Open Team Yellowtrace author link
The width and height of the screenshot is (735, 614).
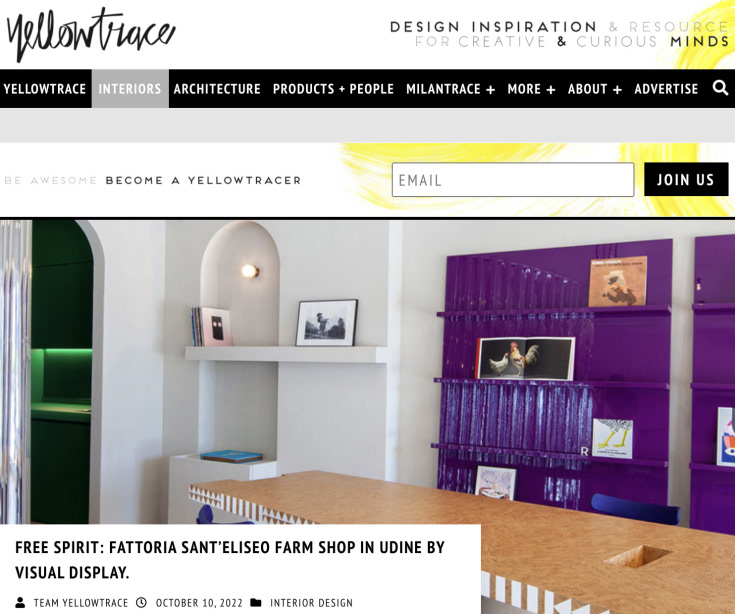(x=81, y=603)
